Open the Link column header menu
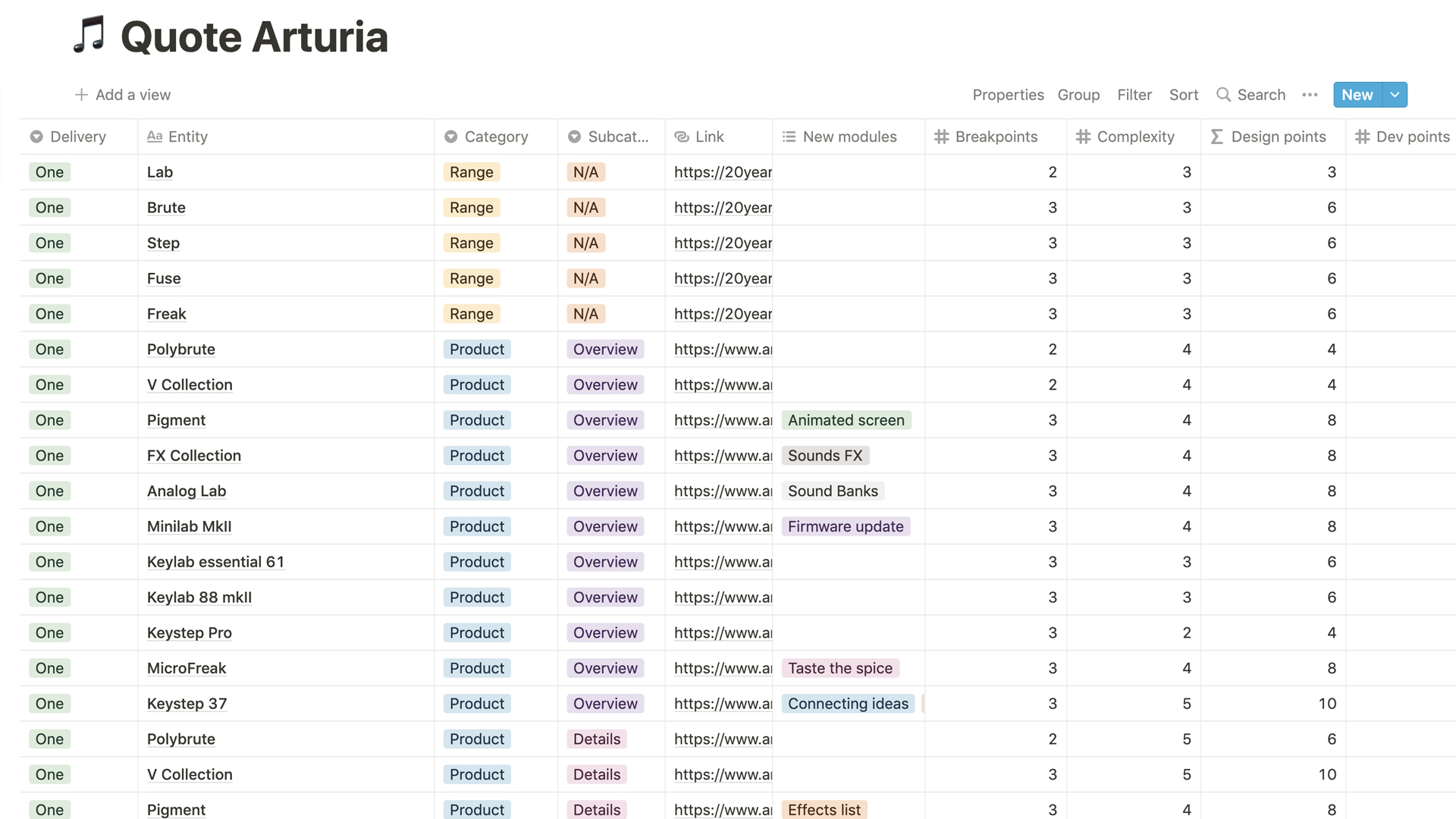The width and height of the screenshot is (1456, 819). point(719,136)
